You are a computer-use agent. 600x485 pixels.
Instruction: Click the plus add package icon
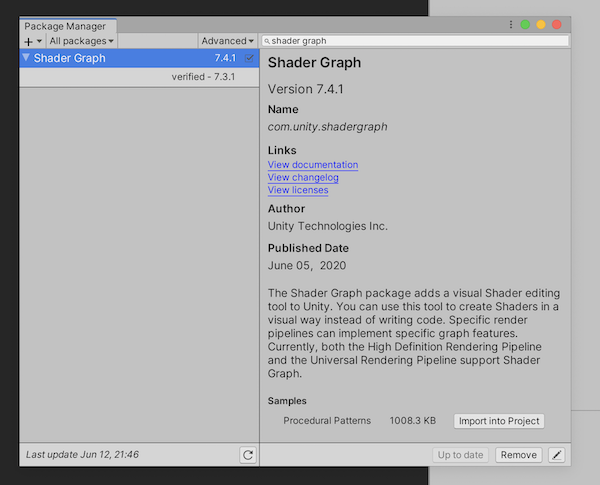(29, 41)
